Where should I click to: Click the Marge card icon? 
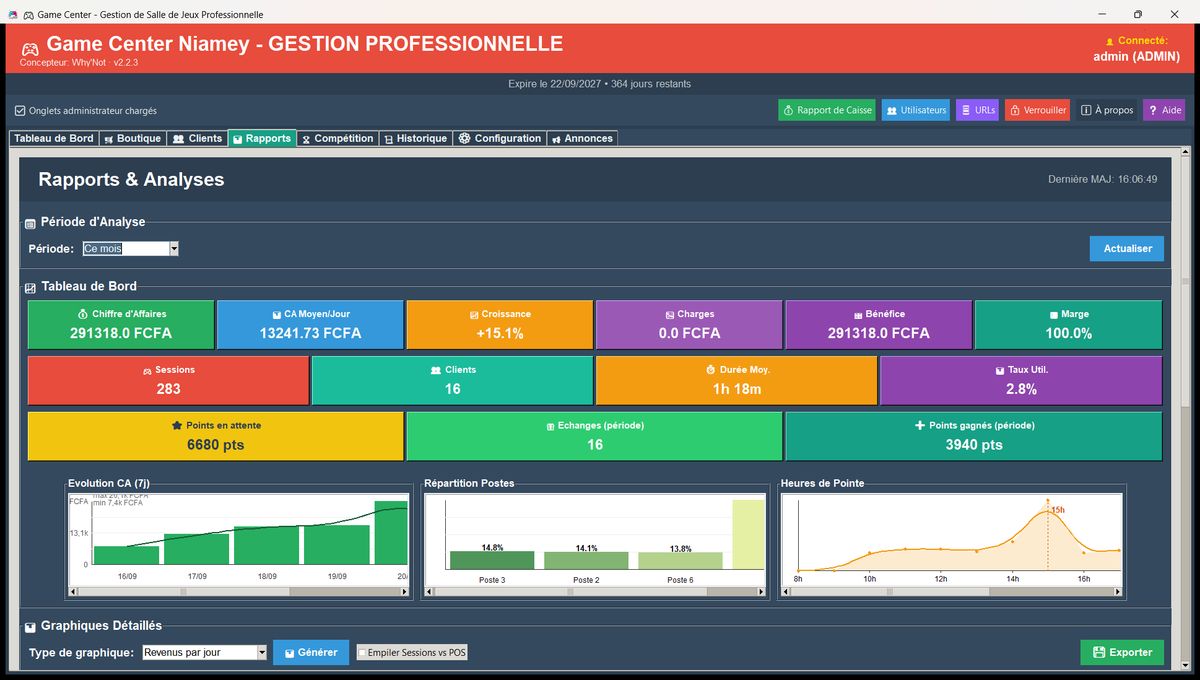pos(1053,314)
